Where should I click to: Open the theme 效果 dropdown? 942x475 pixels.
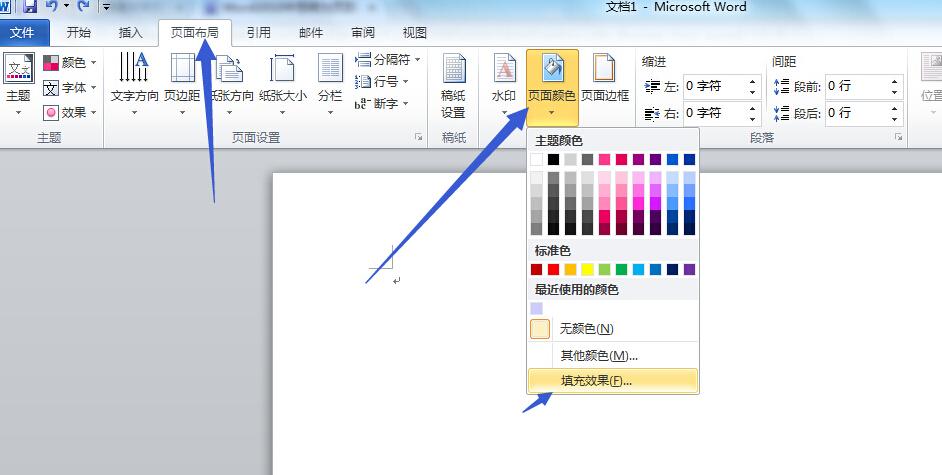pos(70,112)
